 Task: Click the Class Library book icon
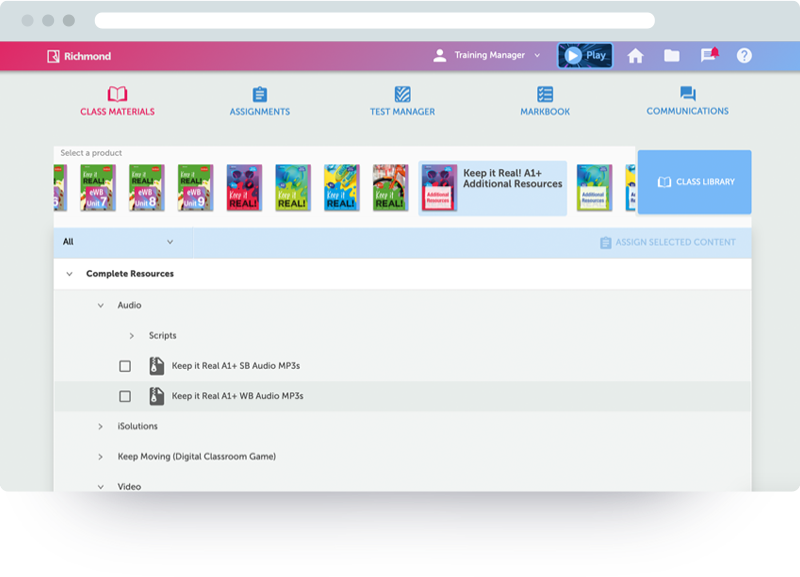click(x=664, y=182)
